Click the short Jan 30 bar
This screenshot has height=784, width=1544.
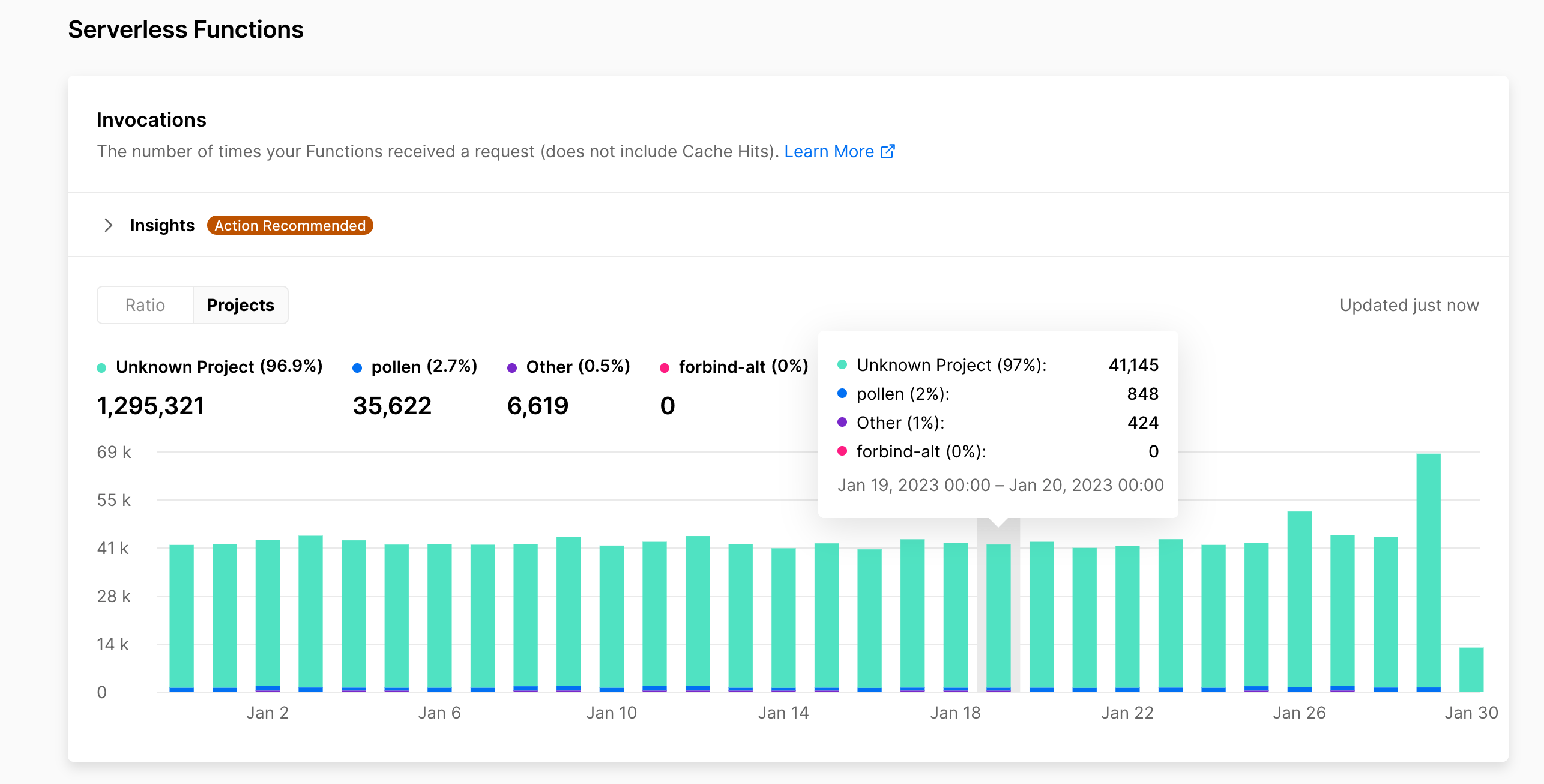point(1471,669)
